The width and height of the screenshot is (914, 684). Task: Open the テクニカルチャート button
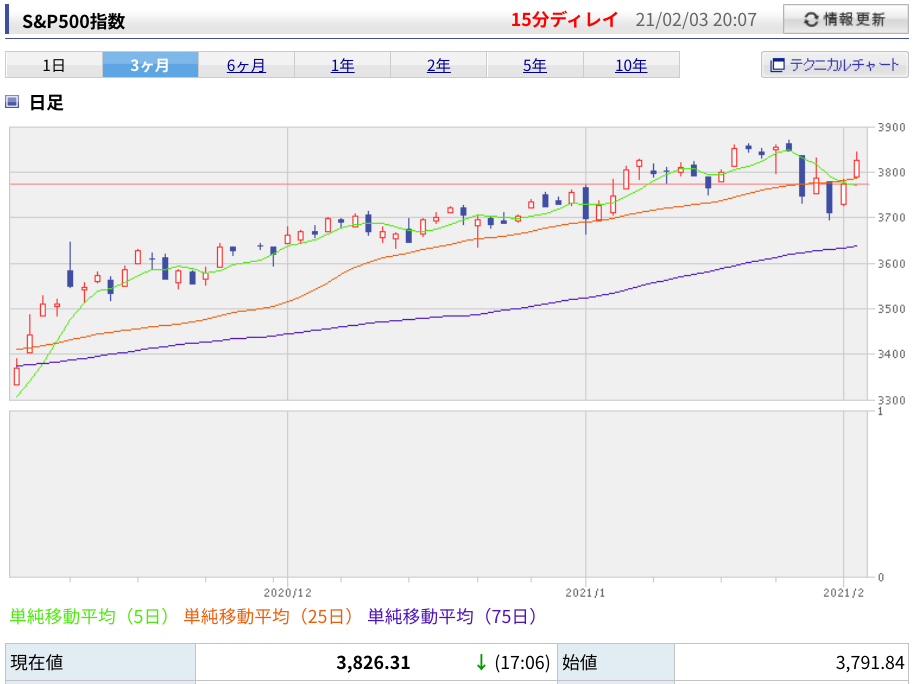point(834,64)
